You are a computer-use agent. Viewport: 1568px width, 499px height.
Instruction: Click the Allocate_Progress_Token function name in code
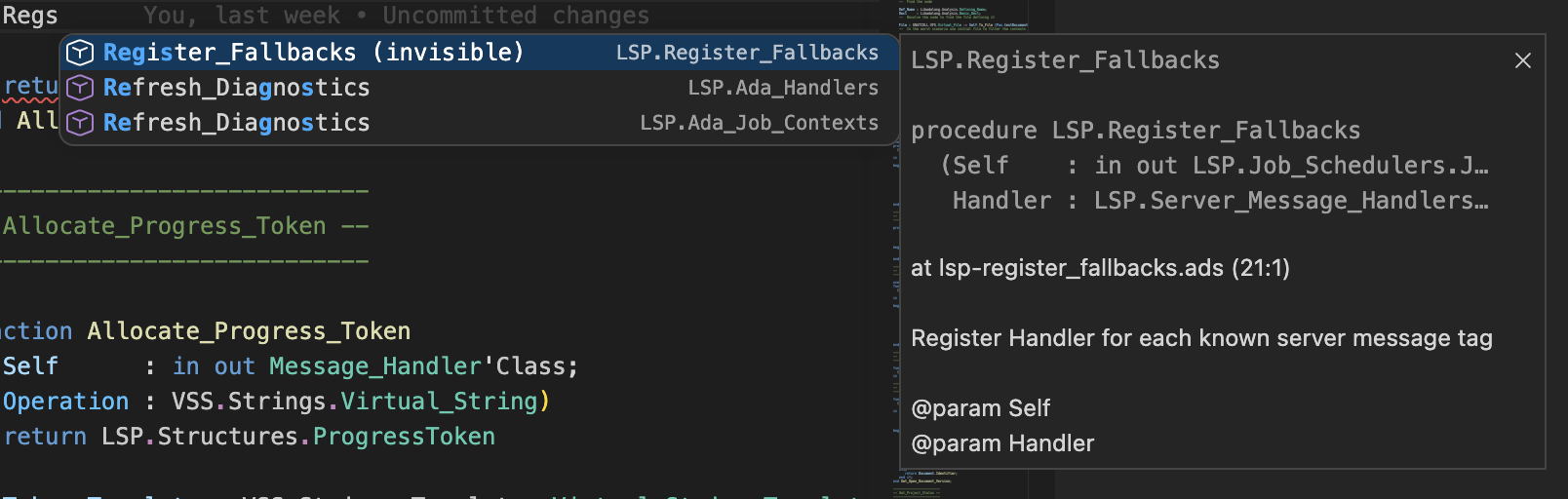point(249,331)
